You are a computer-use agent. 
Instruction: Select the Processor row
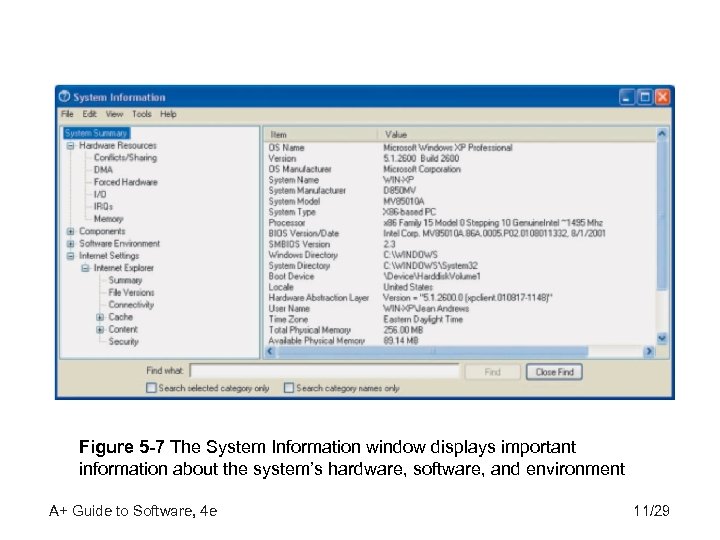[x=460, y=223]
